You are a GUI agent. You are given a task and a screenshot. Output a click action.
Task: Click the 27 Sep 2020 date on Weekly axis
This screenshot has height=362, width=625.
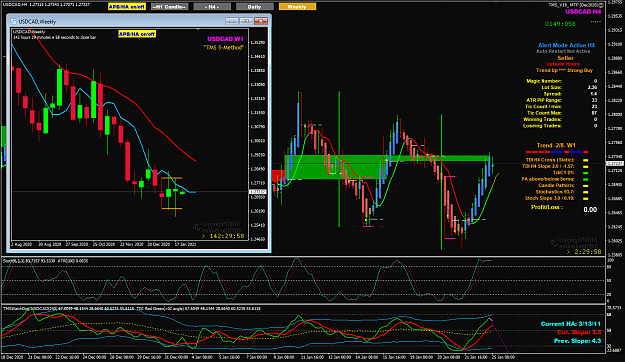[77, 244]
